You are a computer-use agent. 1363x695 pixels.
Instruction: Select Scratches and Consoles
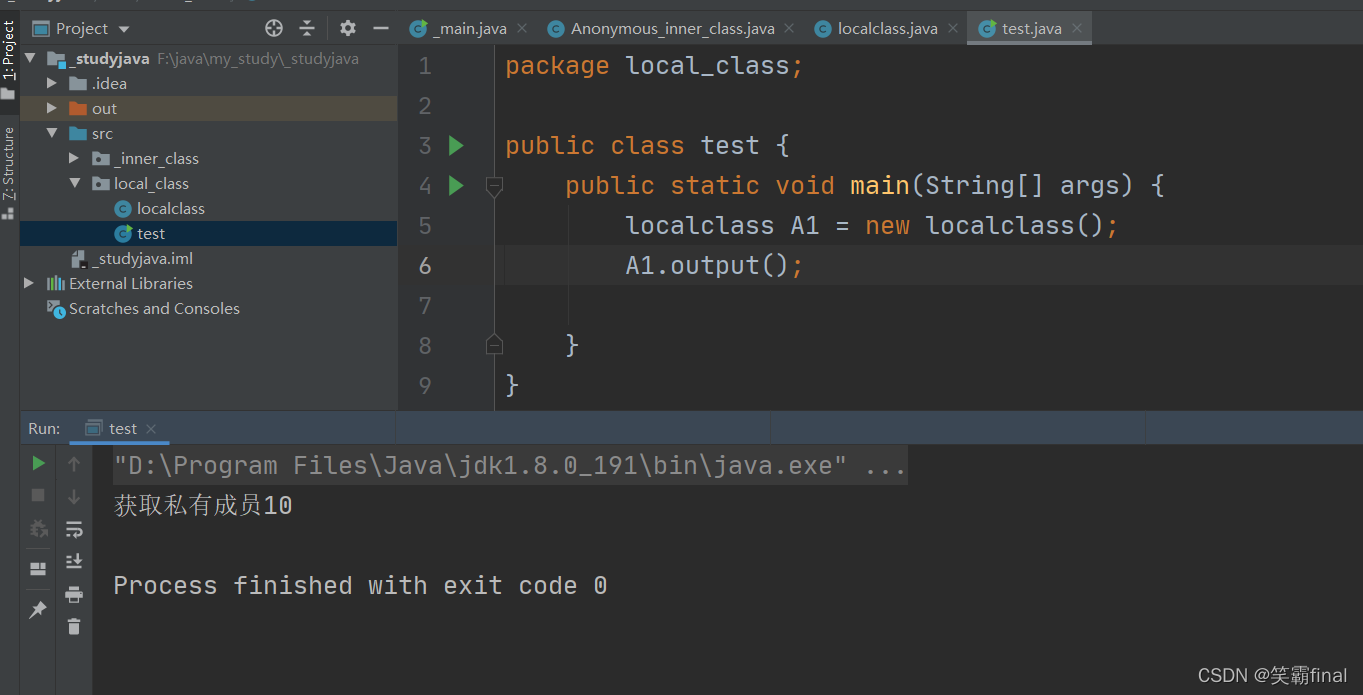143,308
